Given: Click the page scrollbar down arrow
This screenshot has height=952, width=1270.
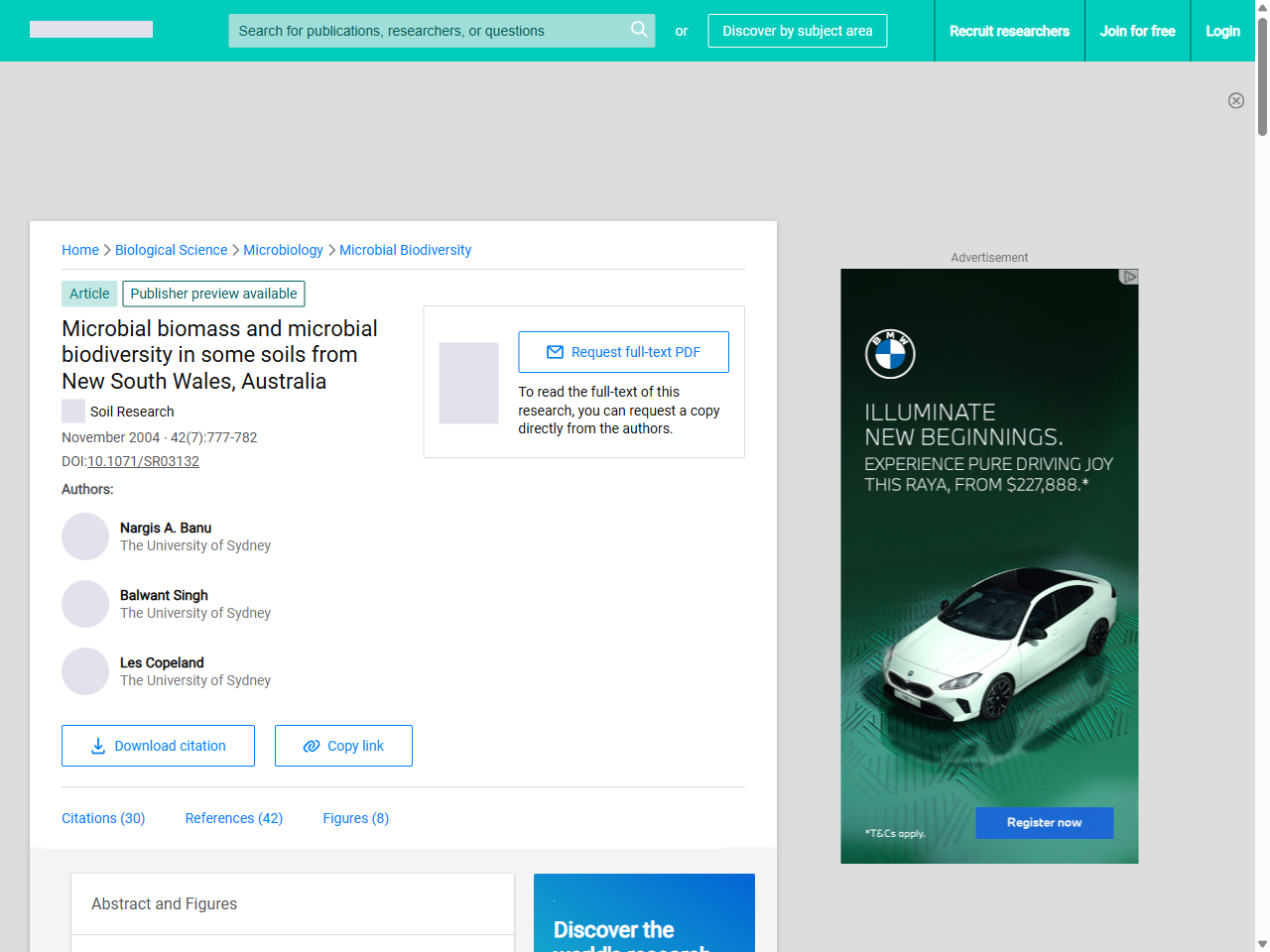Looking at the screenshot, I should [1262, 944].
